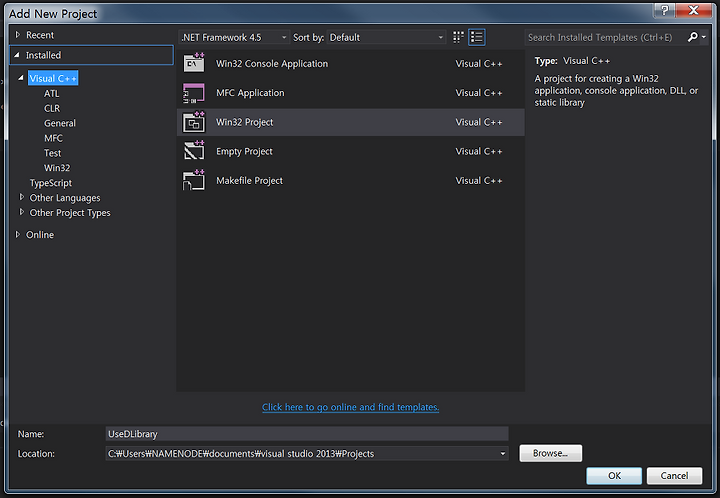Click the Empty Project template icon
The height and width of the screenshot is (498, 720).
194,151
